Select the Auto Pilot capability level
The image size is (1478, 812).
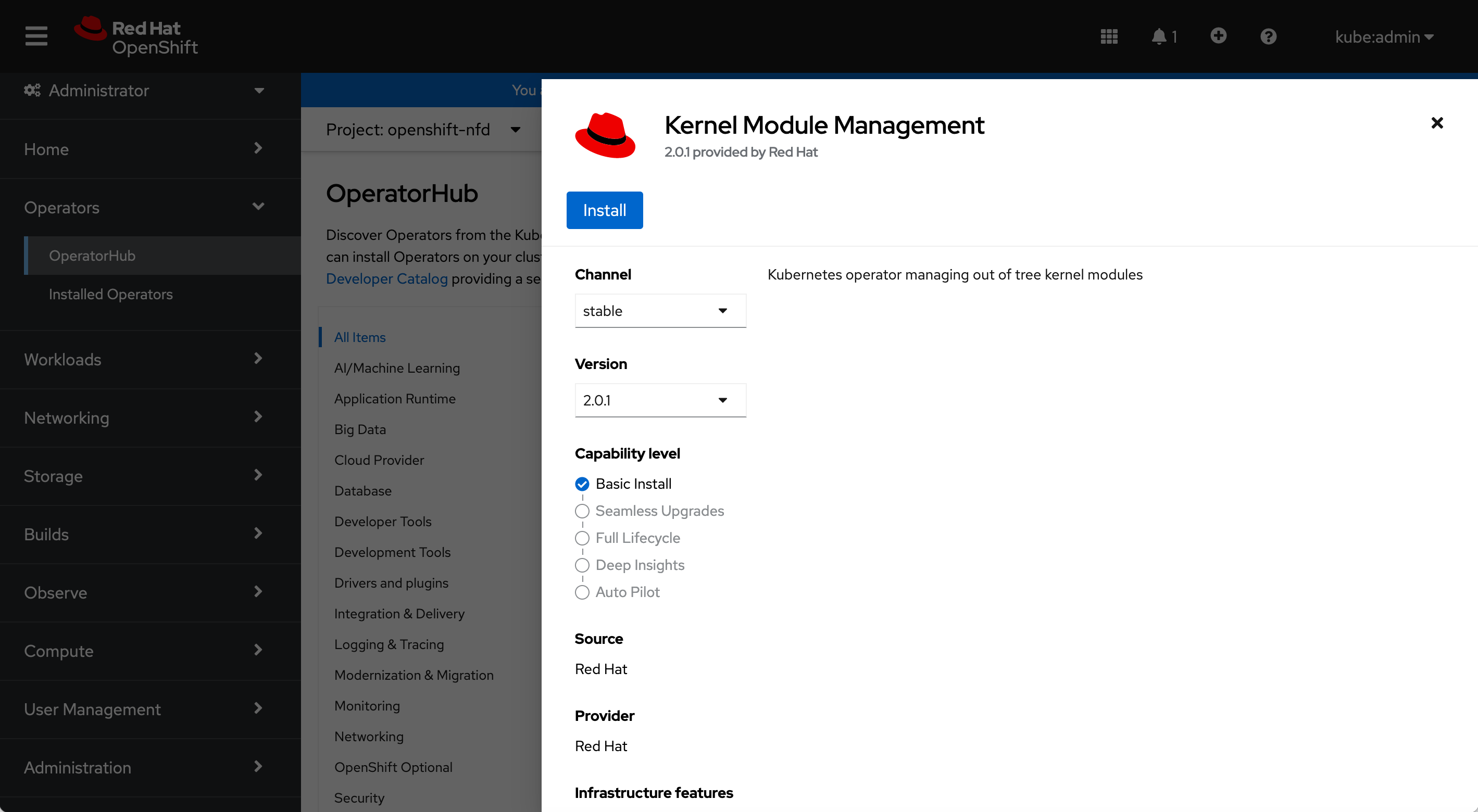click(x=582, y=592)
